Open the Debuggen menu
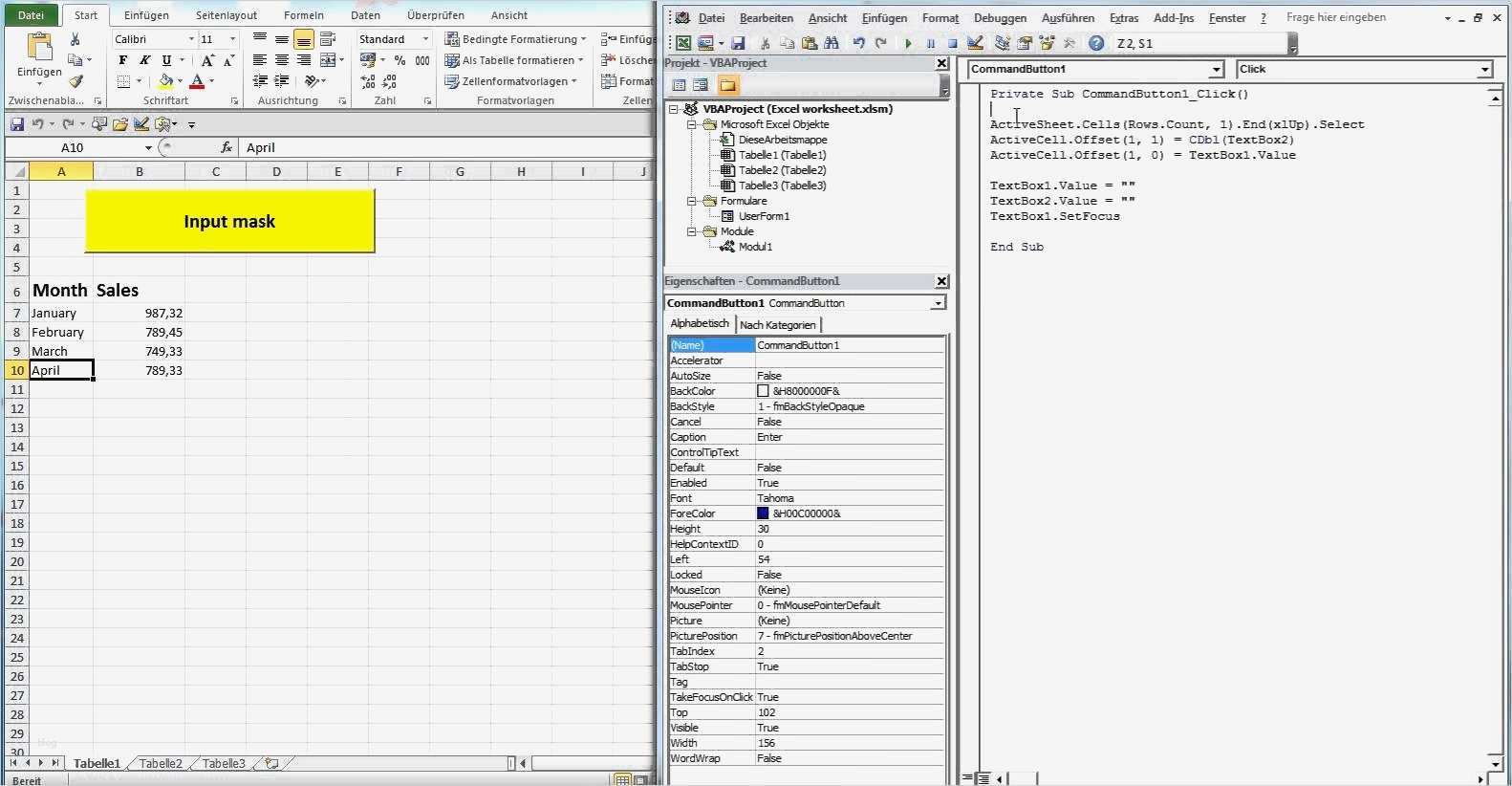 click(x=1000, y=18)
